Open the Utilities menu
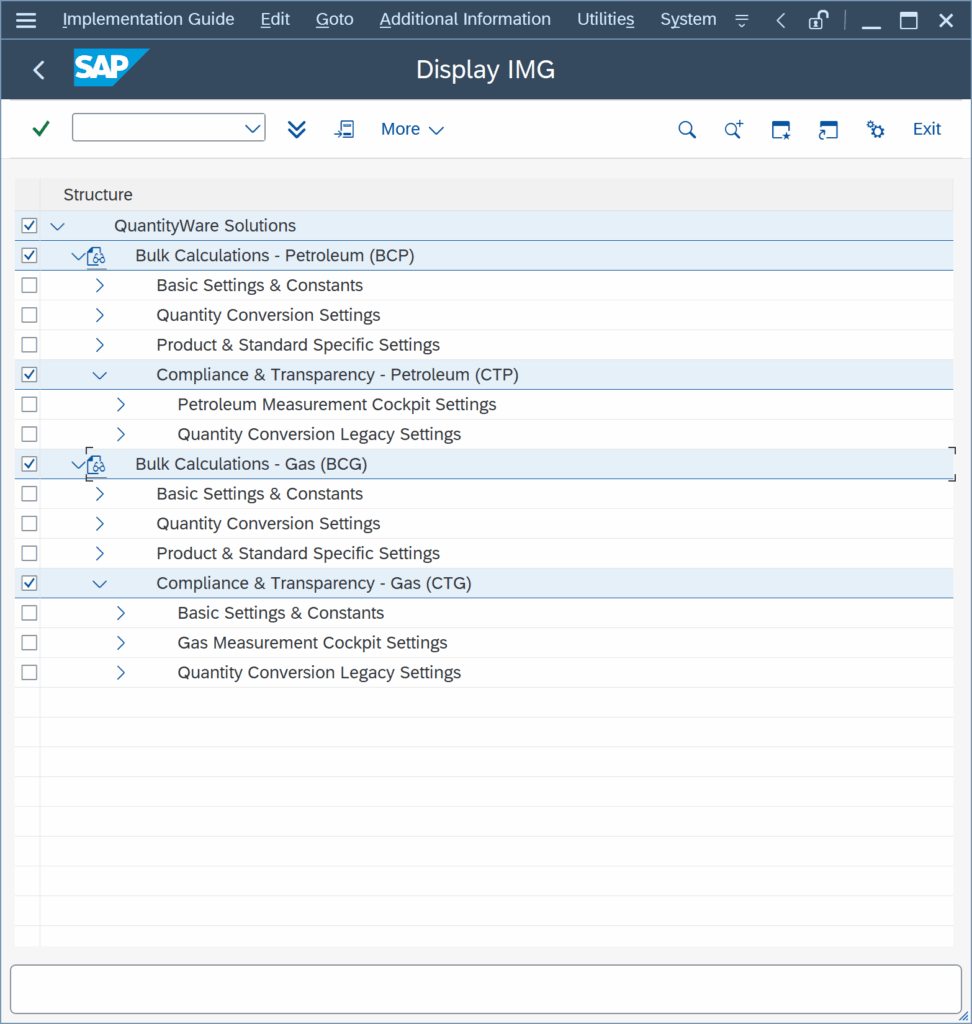Viewport: 972px width, 1024px height. tap(605, 20)
